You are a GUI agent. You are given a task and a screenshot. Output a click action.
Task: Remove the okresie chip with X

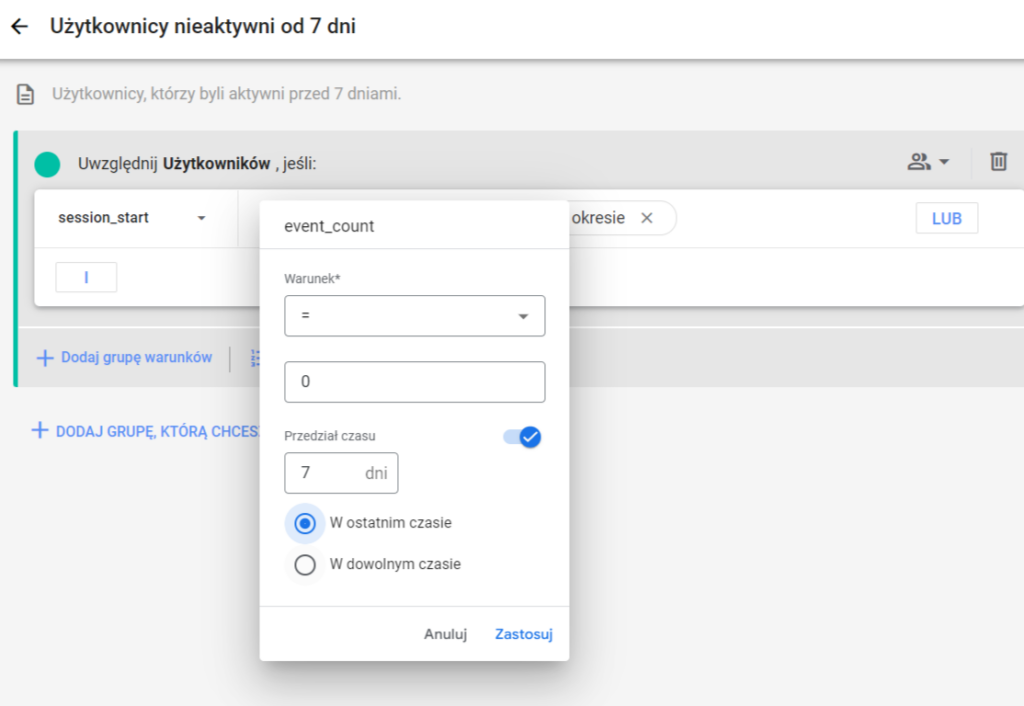click(647, 217)
